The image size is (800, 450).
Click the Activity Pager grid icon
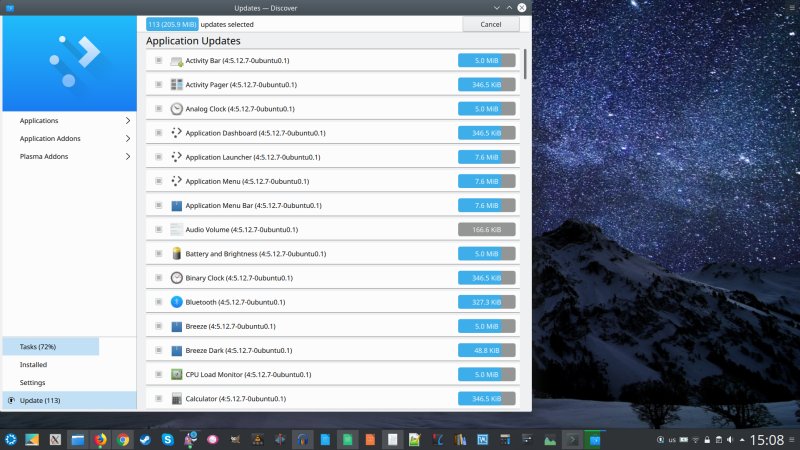coord(177,85)
